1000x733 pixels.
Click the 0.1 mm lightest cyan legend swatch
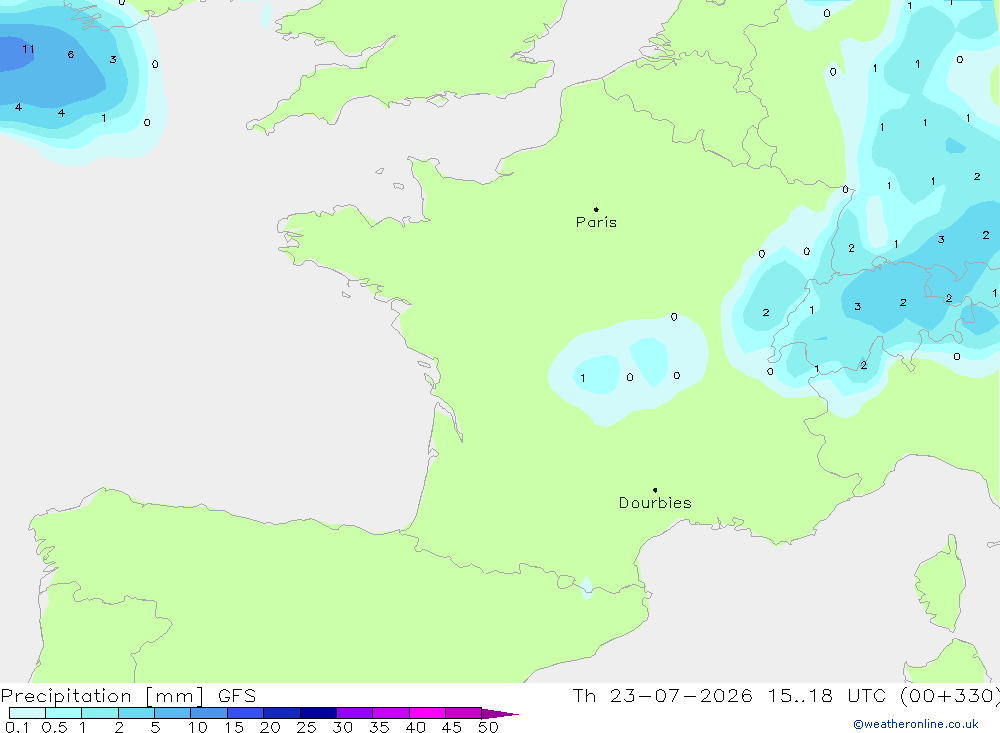tap(27, 713)
